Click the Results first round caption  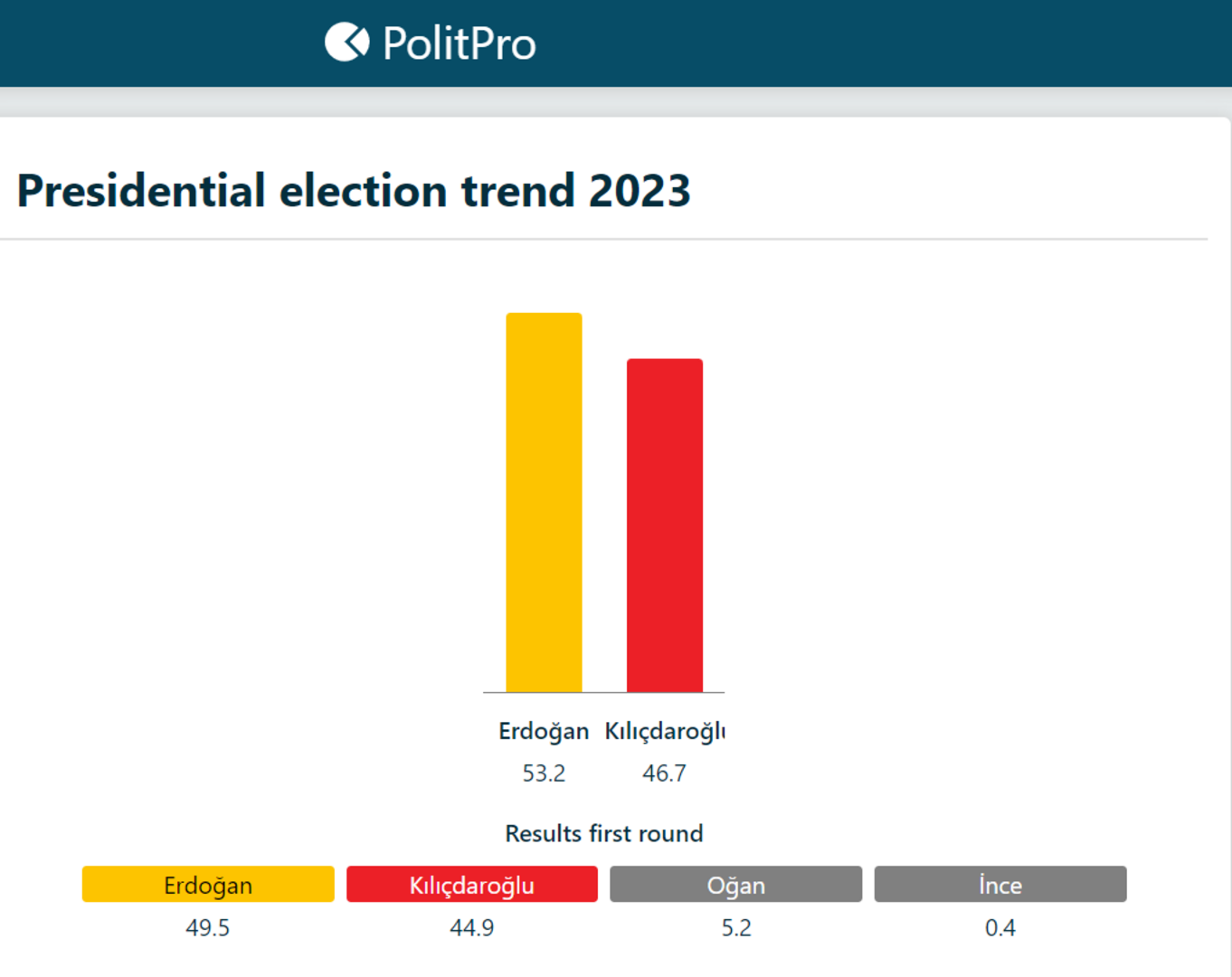coord(603,833)
